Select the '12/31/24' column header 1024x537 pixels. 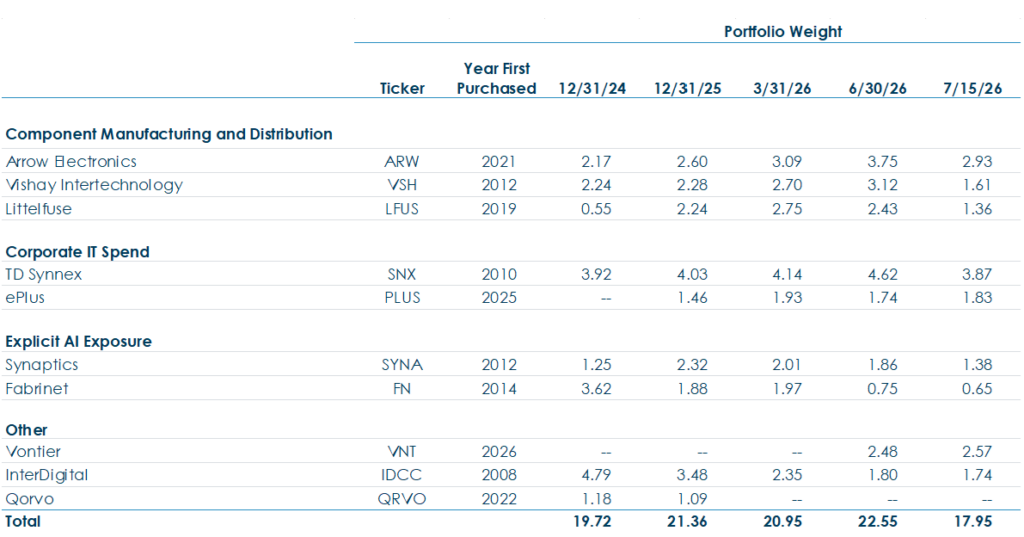click(592, 89)
